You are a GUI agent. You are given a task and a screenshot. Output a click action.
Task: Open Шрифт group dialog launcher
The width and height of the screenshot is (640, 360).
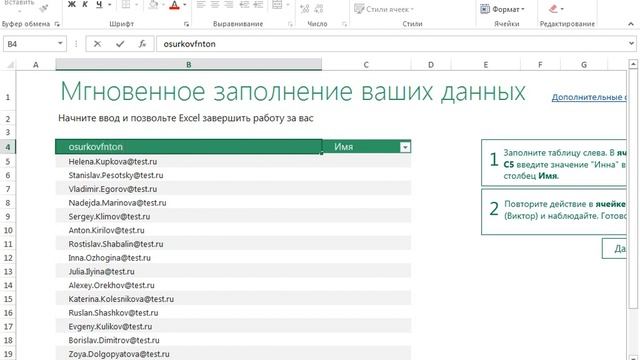(187, 24)
